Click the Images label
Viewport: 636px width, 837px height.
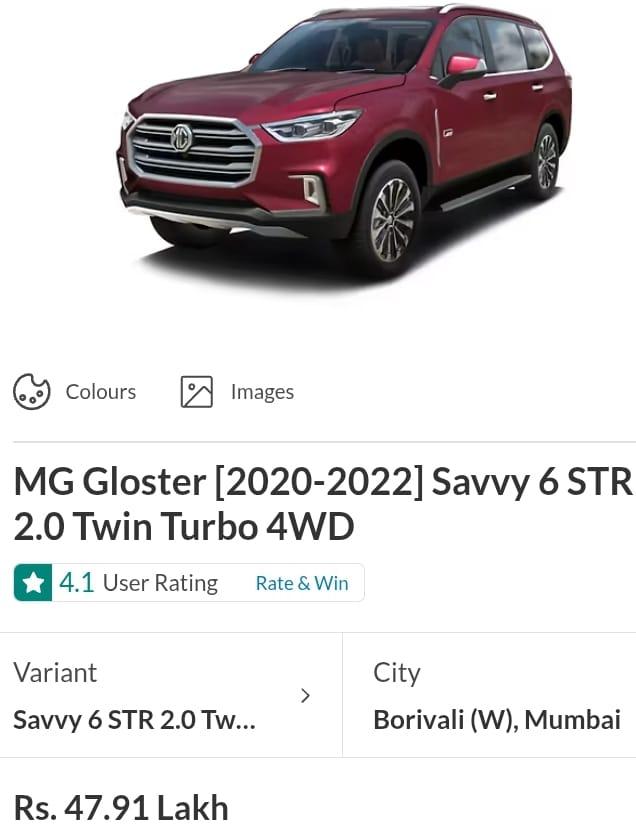coord(262,392)
